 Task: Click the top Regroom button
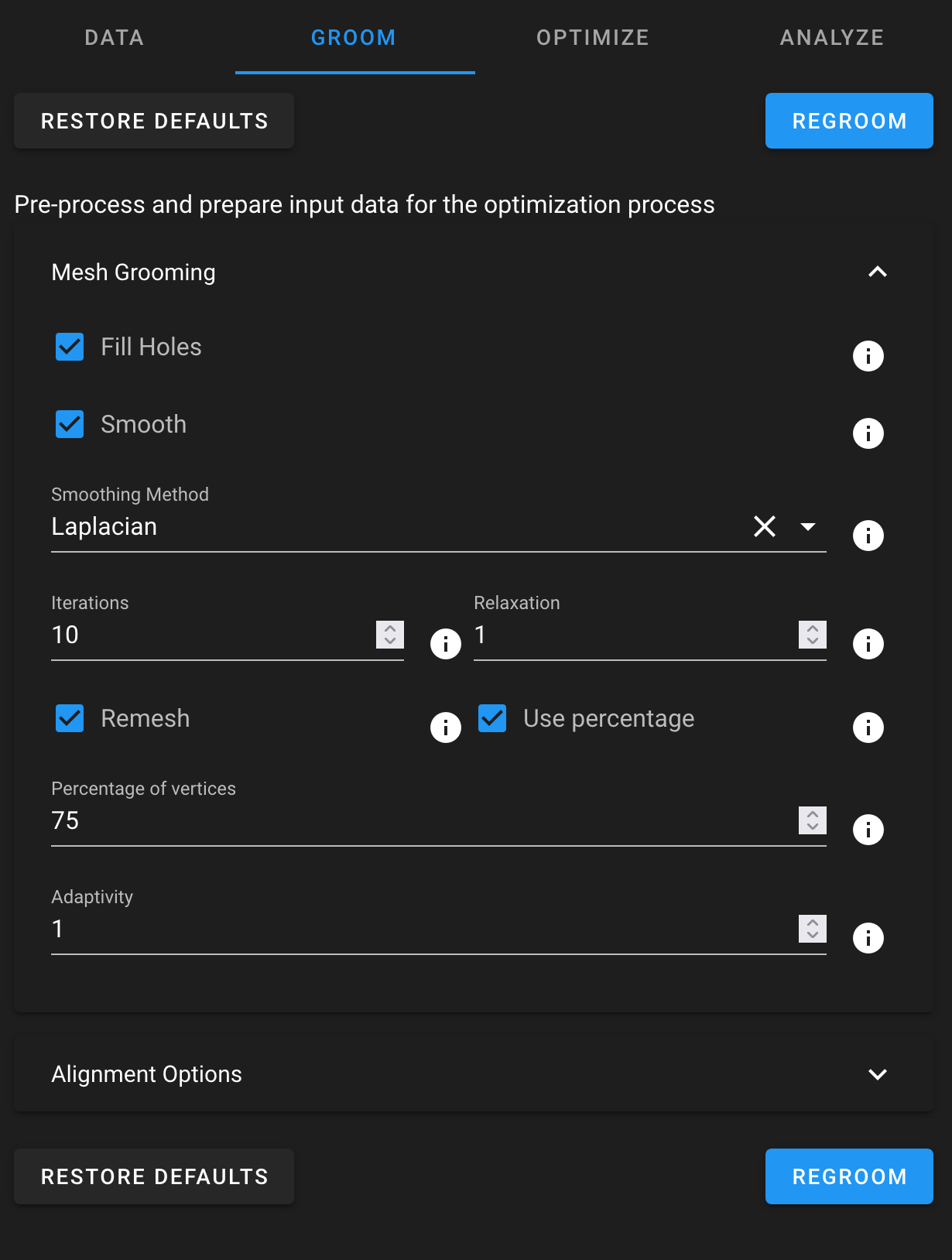point(849,121)
